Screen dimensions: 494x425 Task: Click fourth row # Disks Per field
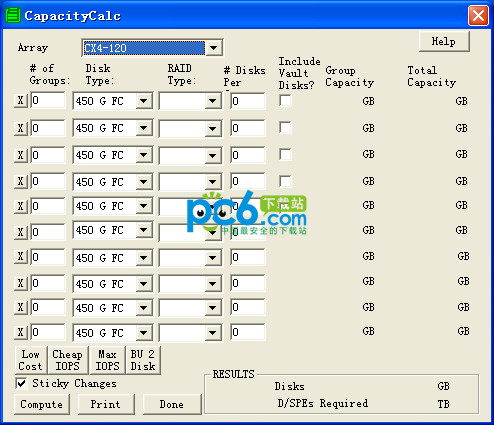click(x=248, y=181)
